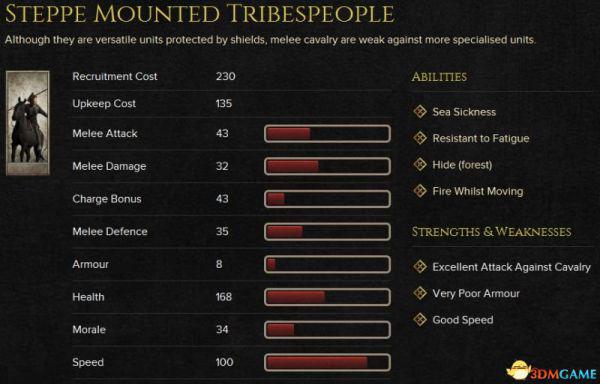Click the Melee Attack stat bar
600x384 pixels.
point(328,134)
